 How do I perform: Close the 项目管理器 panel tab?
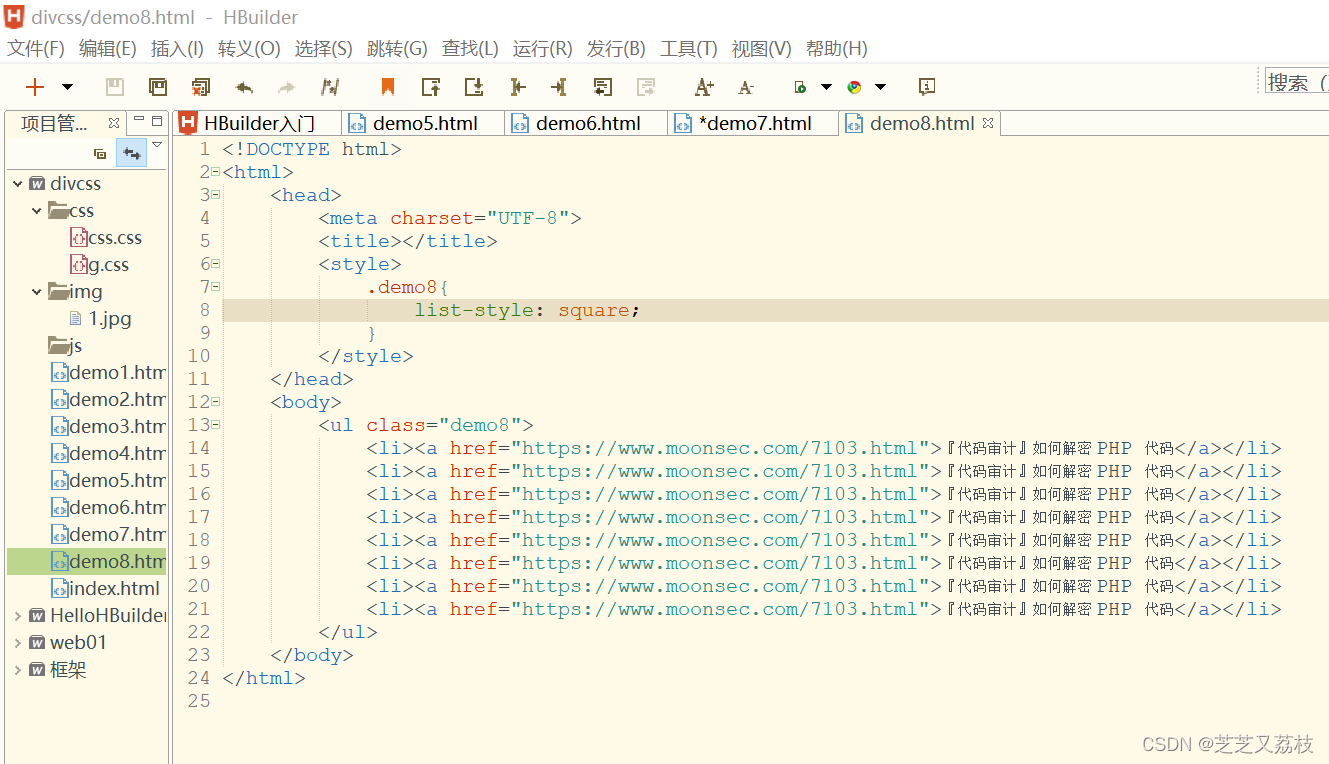(114, 123)
